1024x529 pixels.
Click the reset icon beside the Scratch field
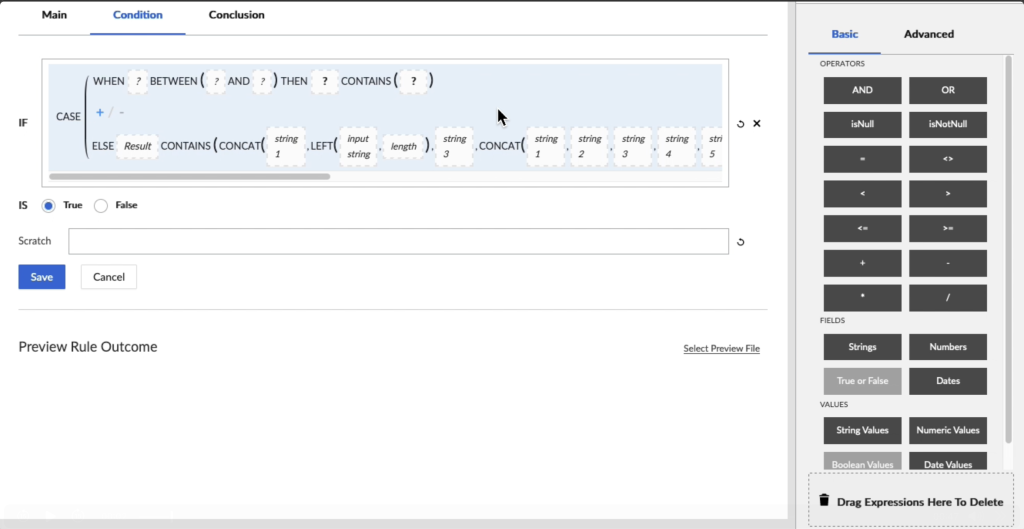[x=740, y=242]
